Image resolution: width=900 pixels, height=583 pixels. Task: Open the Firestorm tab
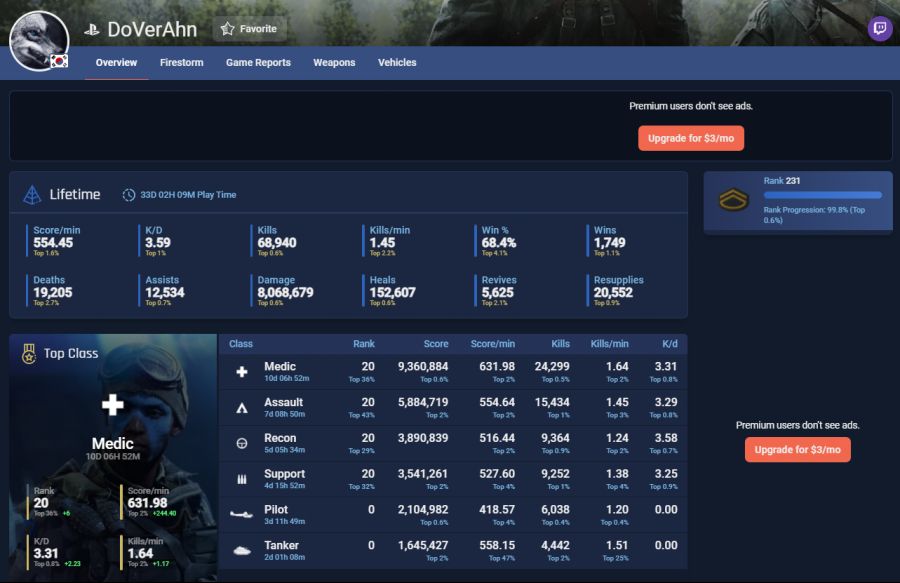(x=181, y=62)
